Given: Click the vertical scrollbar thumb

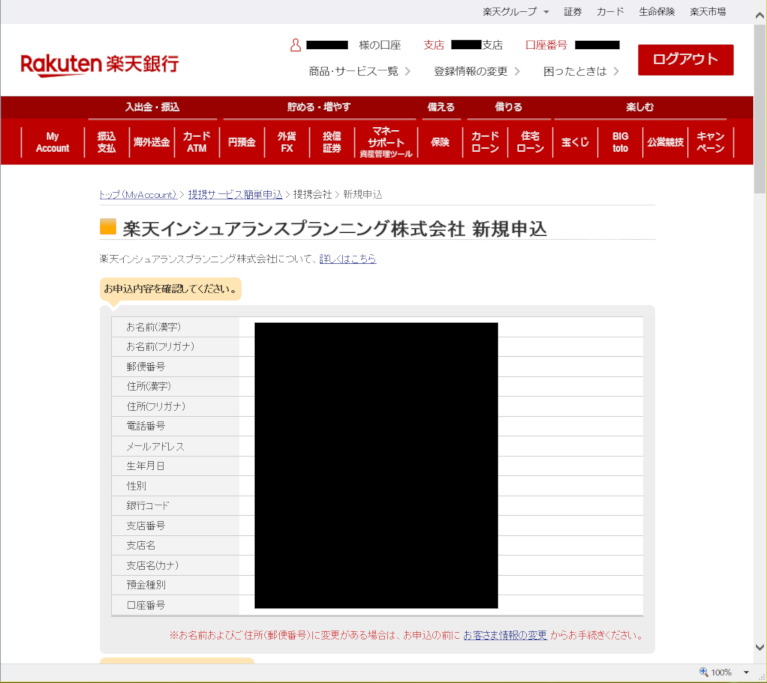Looking at the screenshot, I should 760,109.
